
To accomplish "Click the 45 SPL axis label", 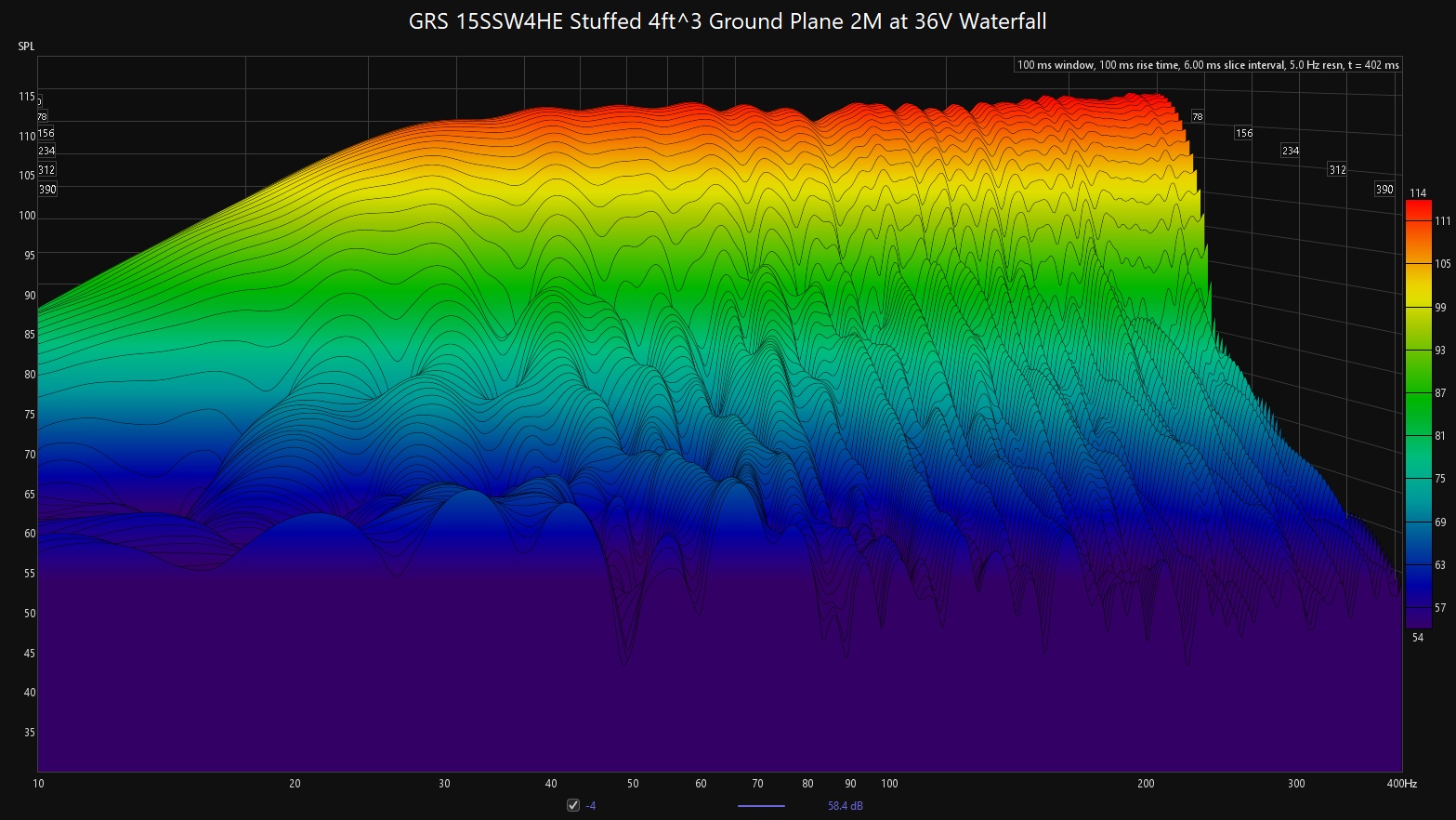I will (x=30, y=654).
